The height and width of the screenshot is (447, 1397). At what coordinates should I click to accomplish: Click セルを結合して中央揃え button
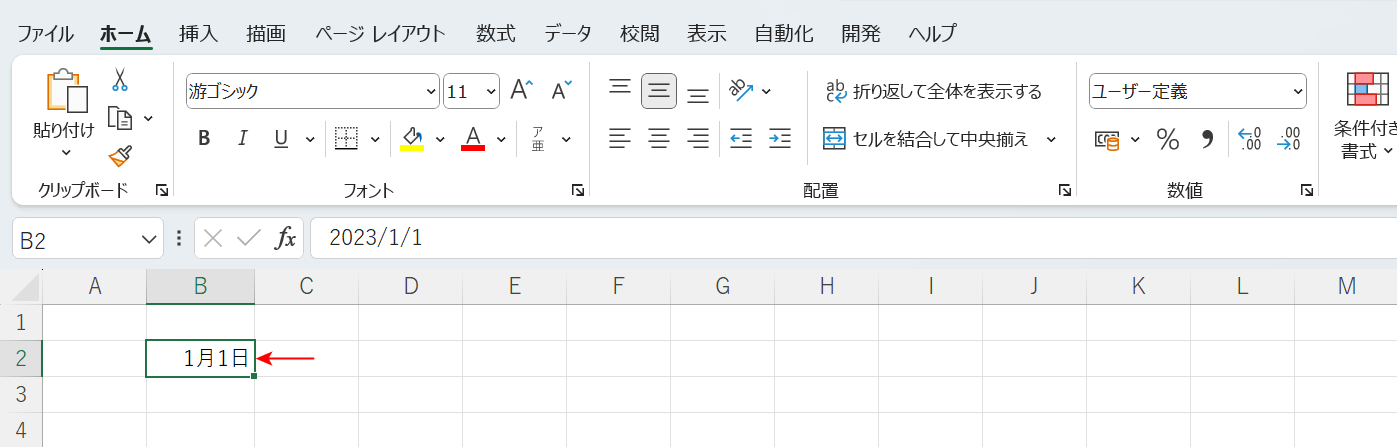click(927, 139)
